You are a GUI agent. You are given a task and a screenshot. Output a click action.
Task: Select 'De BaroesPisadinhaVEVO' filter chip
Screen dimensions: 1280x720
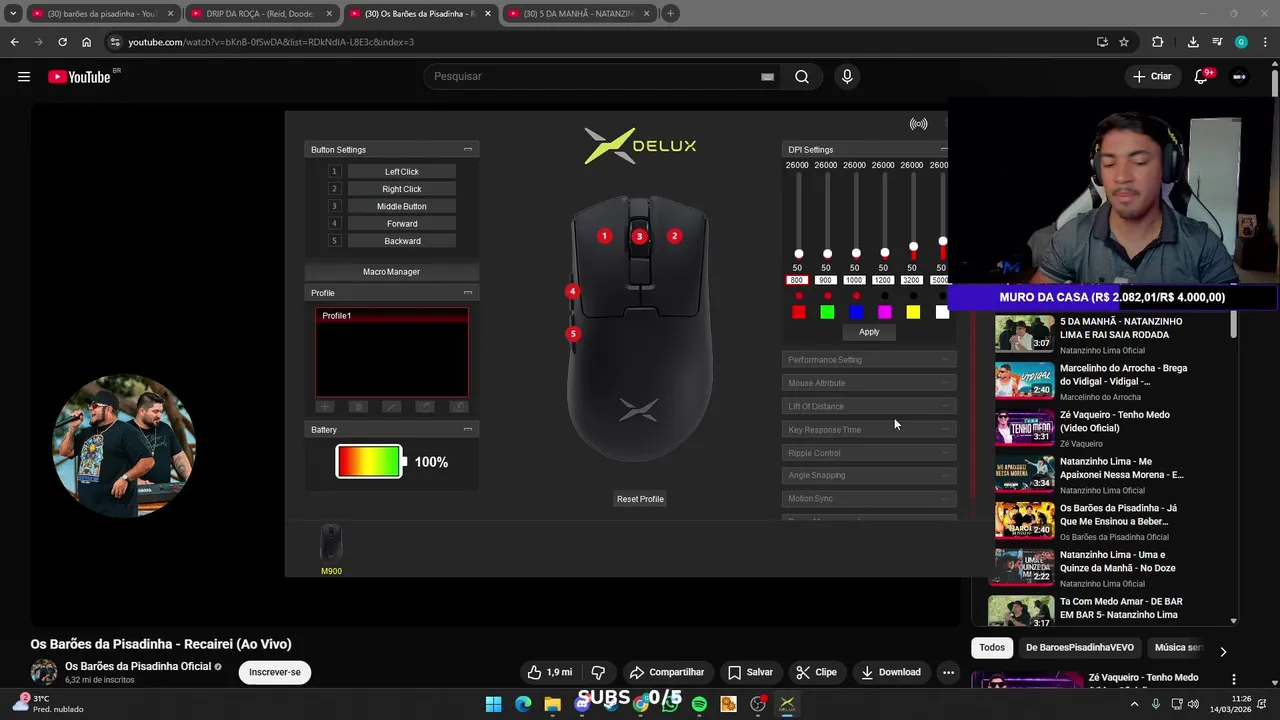tap(1079, 647)
